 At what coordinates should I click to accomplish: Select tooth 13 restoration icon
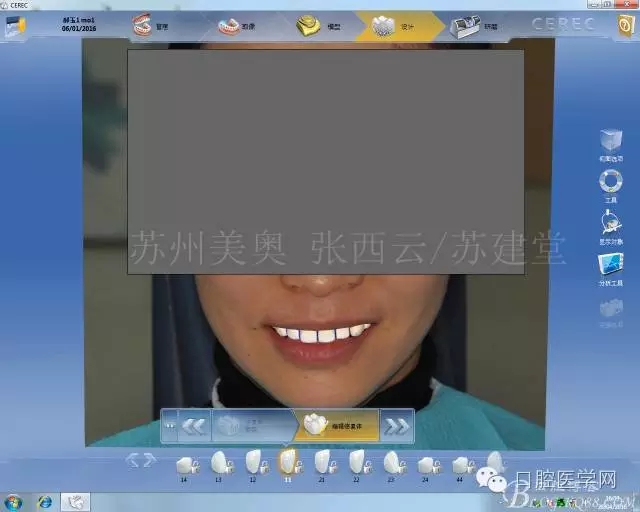219,463
